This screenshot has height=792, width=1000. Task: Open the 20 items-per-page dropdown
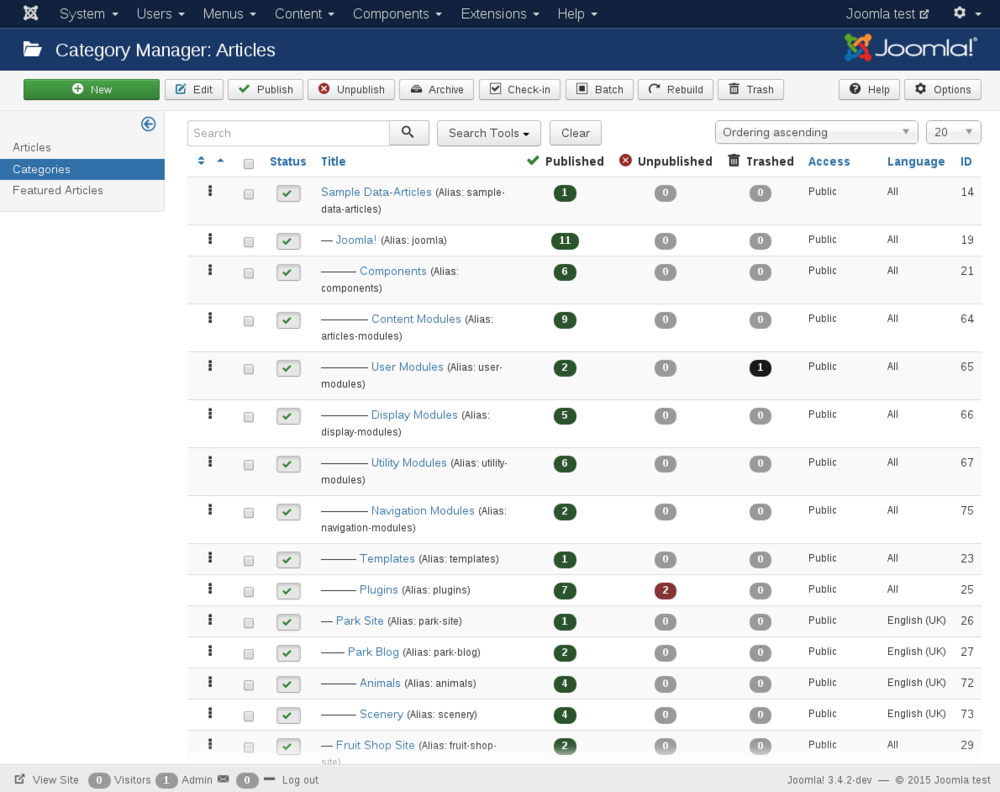(953, 132)
